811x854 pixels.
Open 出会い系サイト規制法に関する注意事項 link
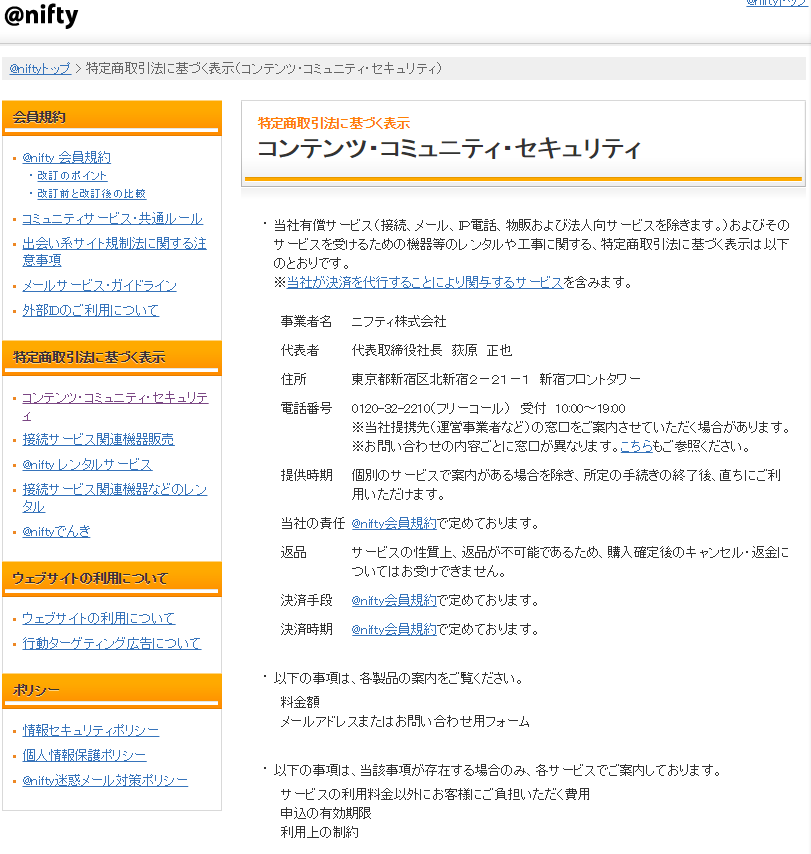coord(114,252)
